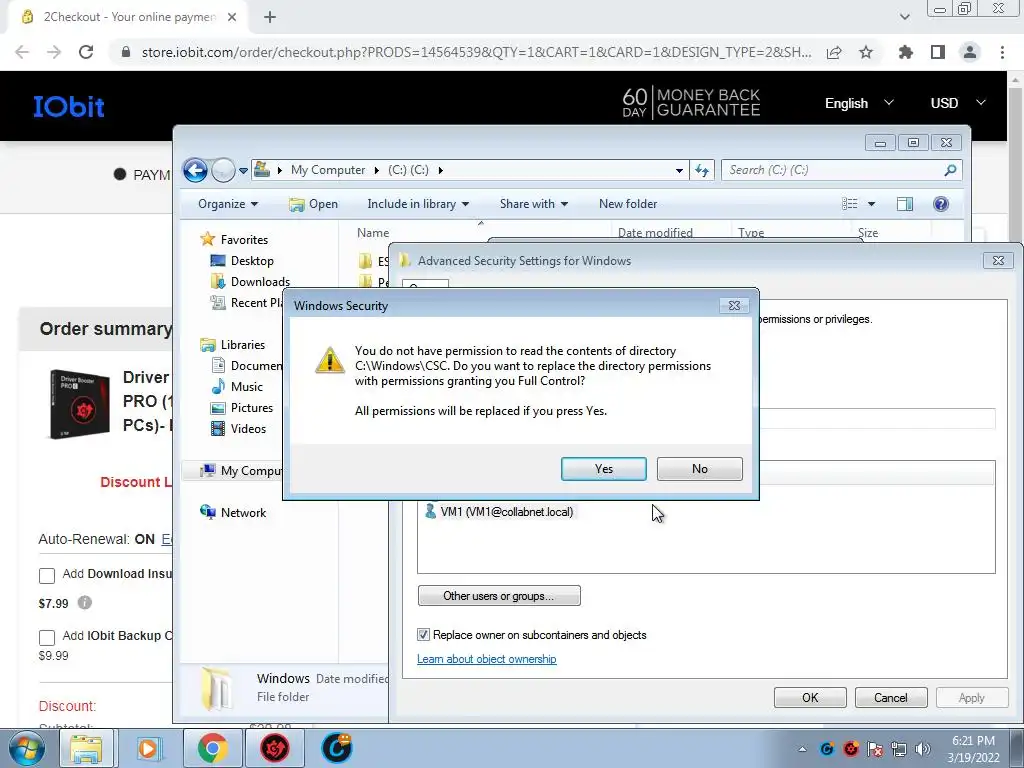Confirm with Yes in Windows Security dialog

pyautogui.click(x=603, y=469)
